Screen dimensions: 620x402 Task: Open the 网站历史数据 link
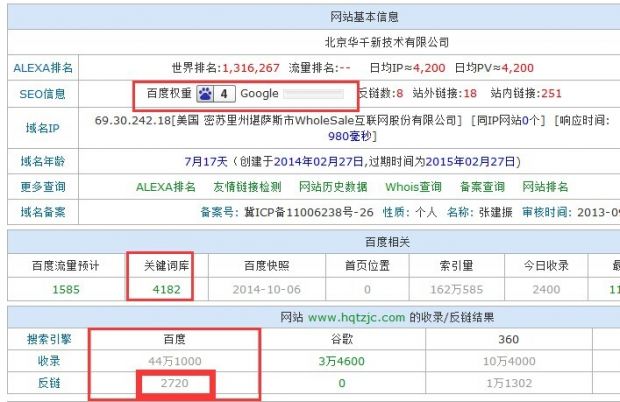tap(333, 187)
